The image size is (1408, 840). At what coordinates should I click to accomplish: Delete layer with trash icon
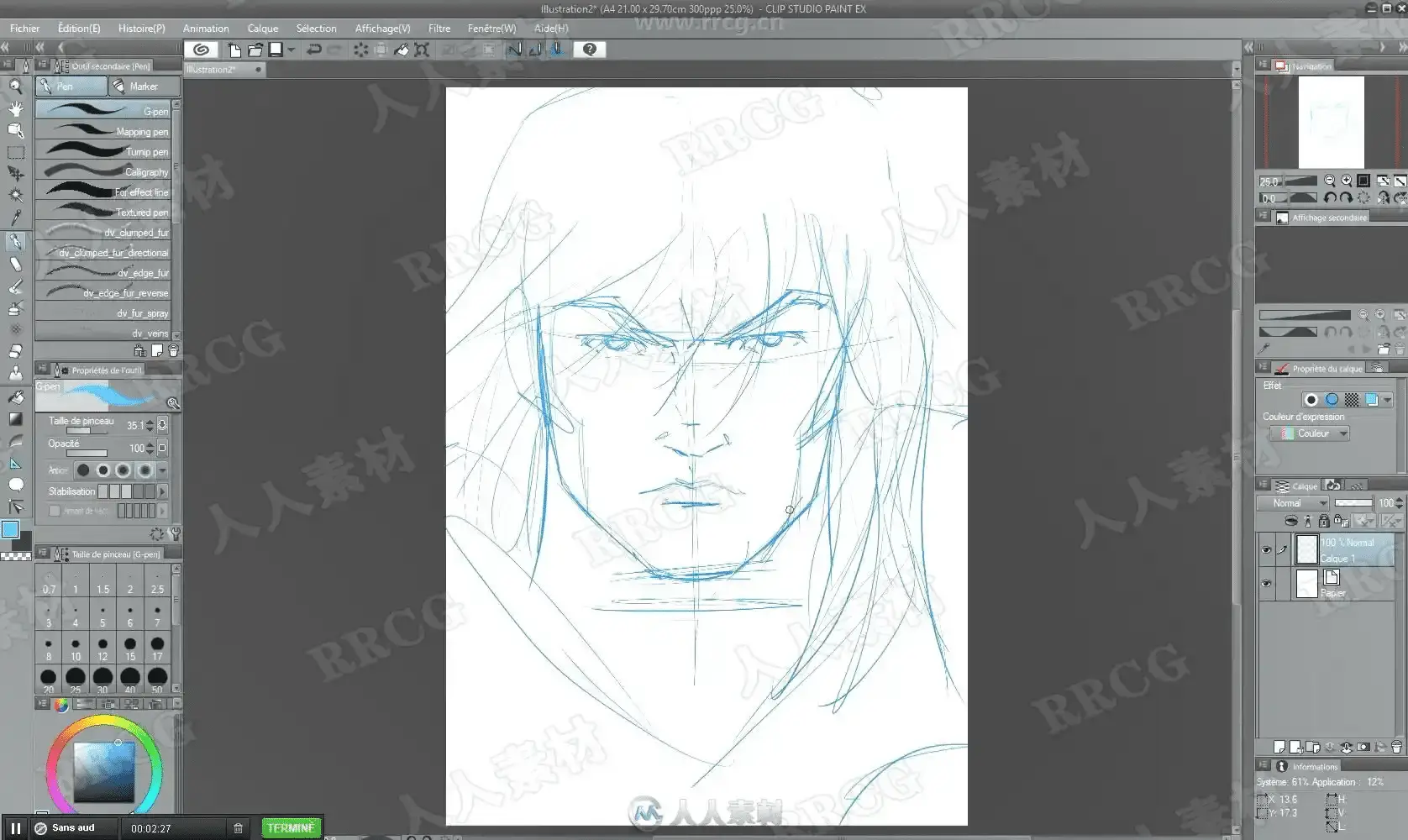1396,747
